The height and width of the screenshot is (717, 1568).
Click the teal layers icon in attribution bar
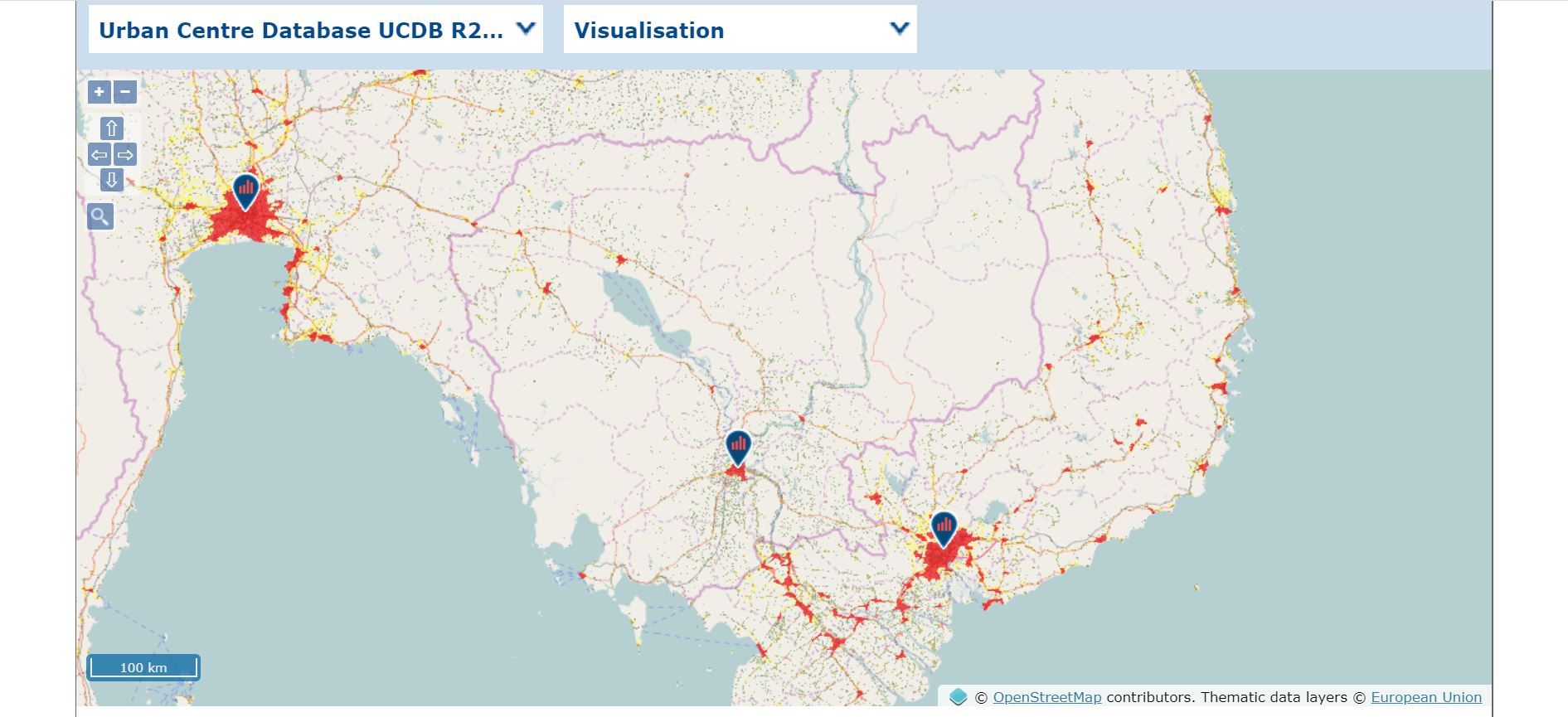click(958, 697)
